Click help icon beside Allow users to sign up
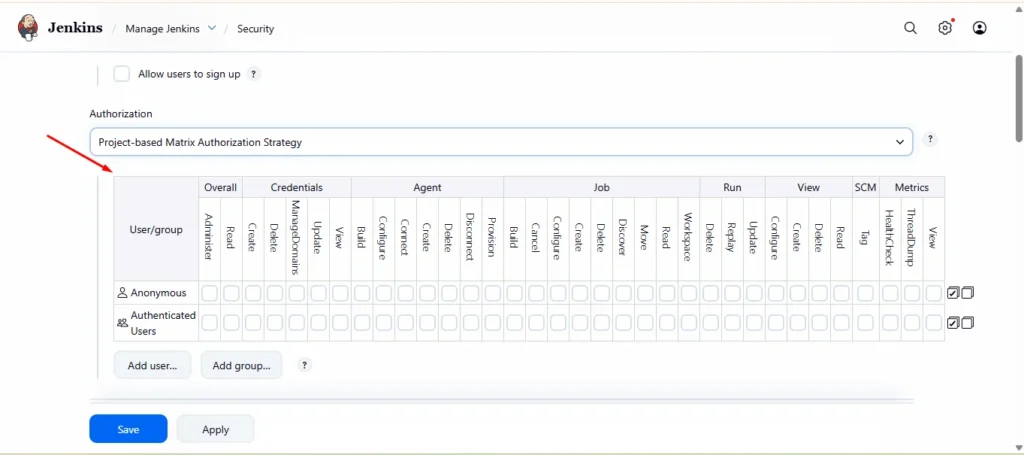The image size is (1024, 455). click(x=254, y=74)
